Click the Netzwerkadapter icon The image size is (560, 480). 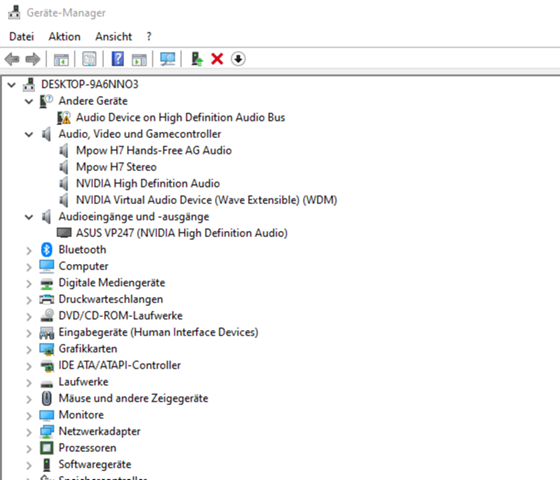pos(46,431)
